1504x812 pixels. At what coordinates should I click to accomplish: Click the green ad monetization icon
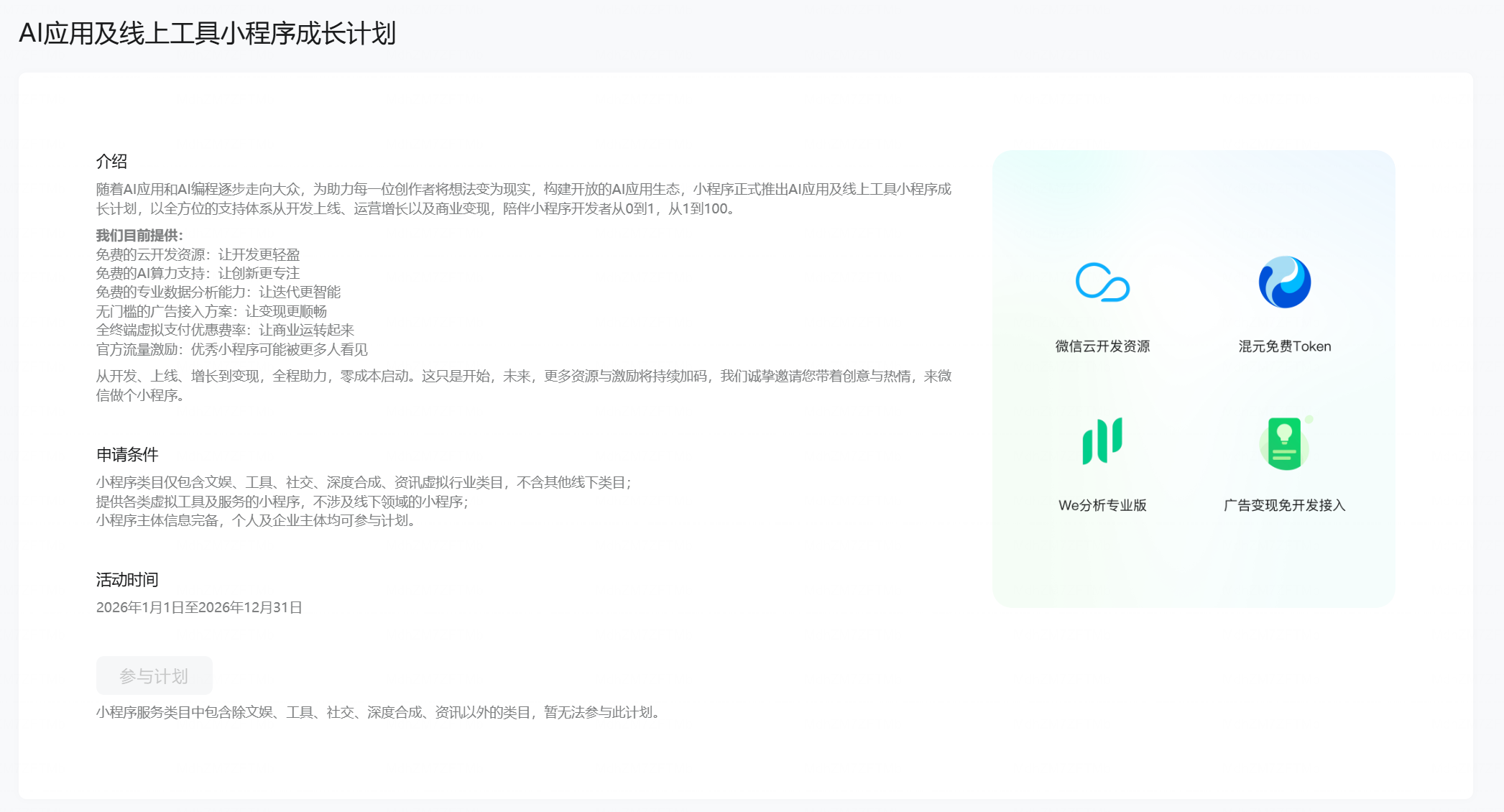pos(1284,443)
